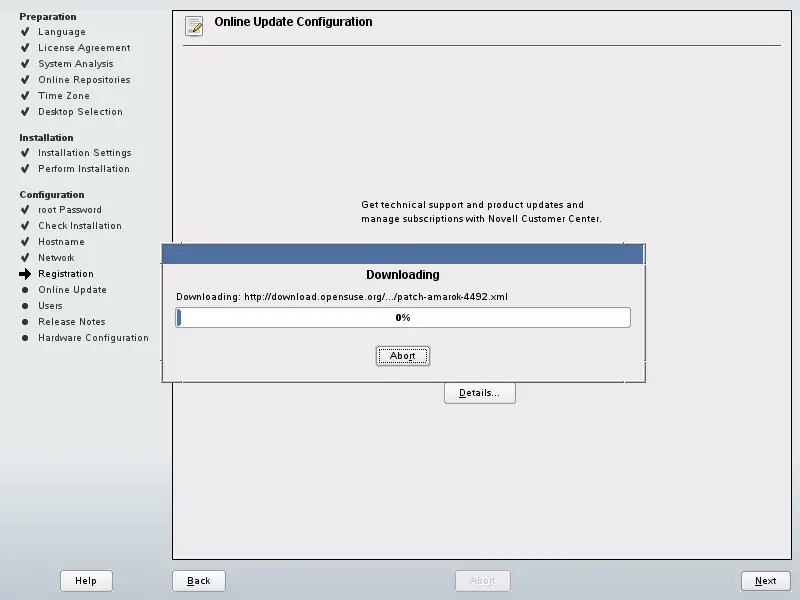Select Users step in sidebar
Viewport: 800px width, 600px height.
[x=50, y=306]
